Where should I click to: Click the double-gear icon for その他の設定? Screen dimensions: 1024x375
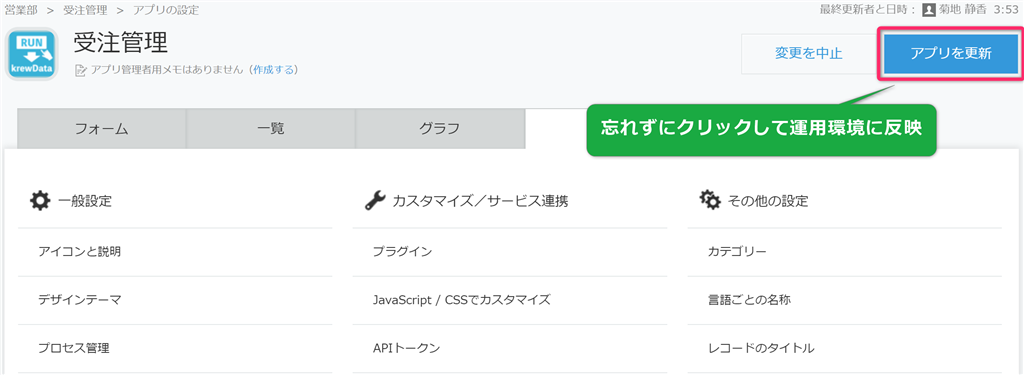[710, 201]
